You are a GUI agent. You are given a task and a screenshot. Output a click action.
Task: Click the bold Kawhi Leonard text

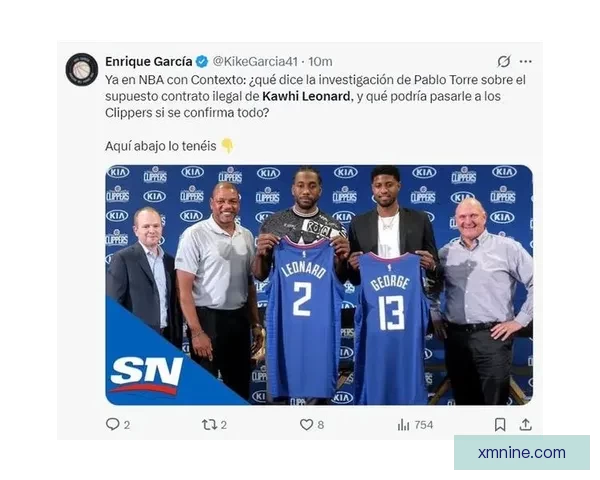(x=306, y=96)
